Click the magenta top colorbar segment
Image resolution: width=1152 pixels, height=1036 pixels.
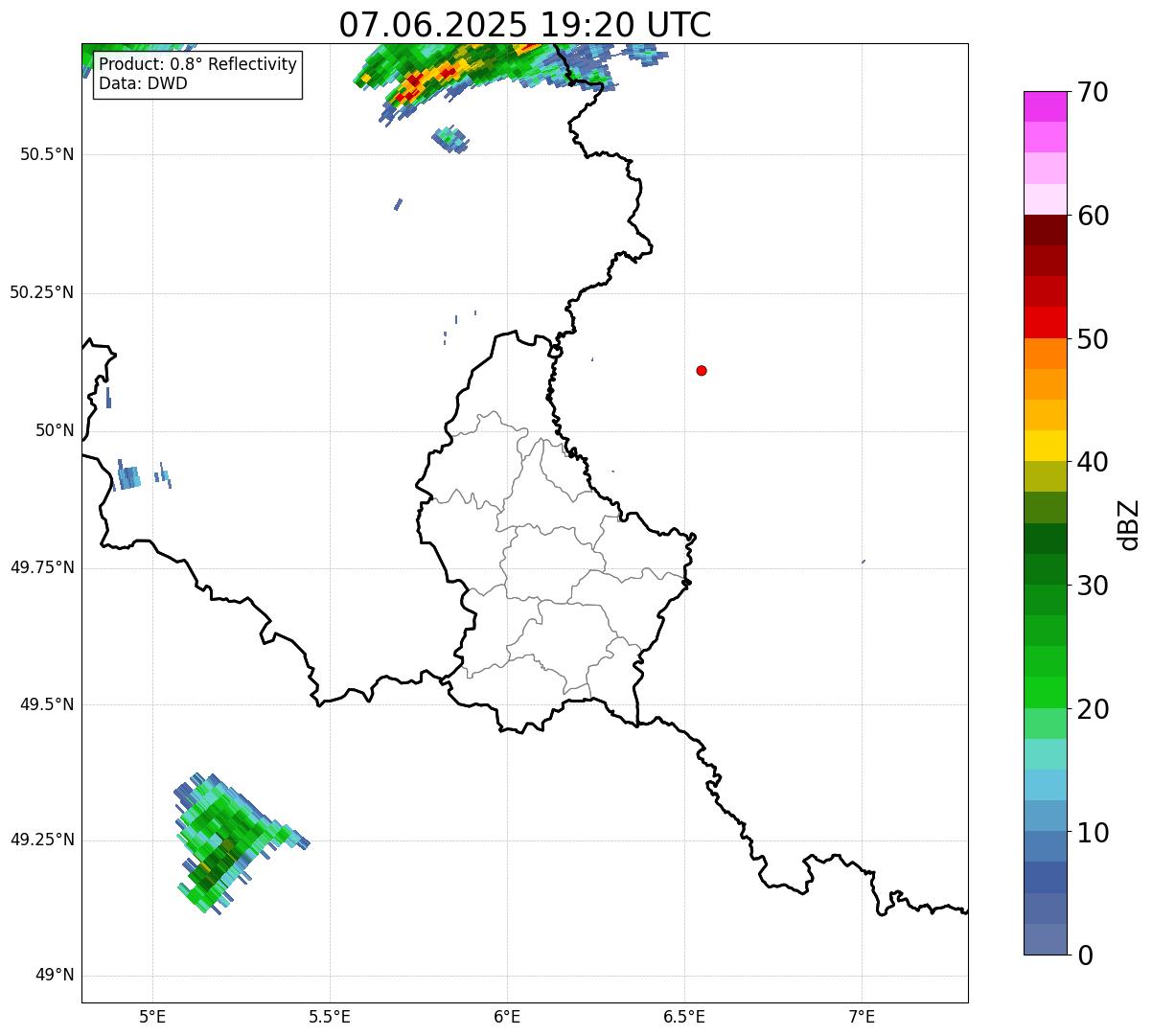tap(1045, 106)
